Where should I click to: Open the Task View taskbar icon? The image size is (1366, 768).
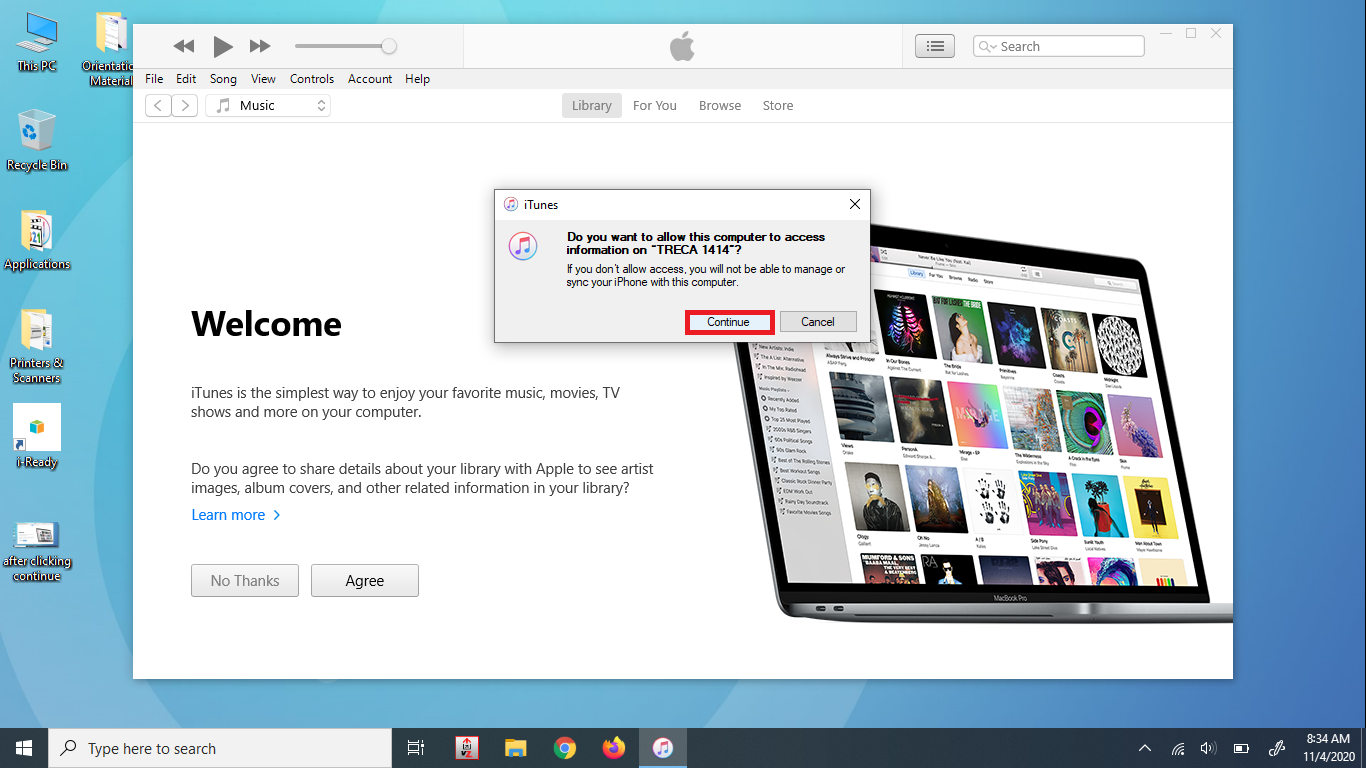click(x=416, y=748)
